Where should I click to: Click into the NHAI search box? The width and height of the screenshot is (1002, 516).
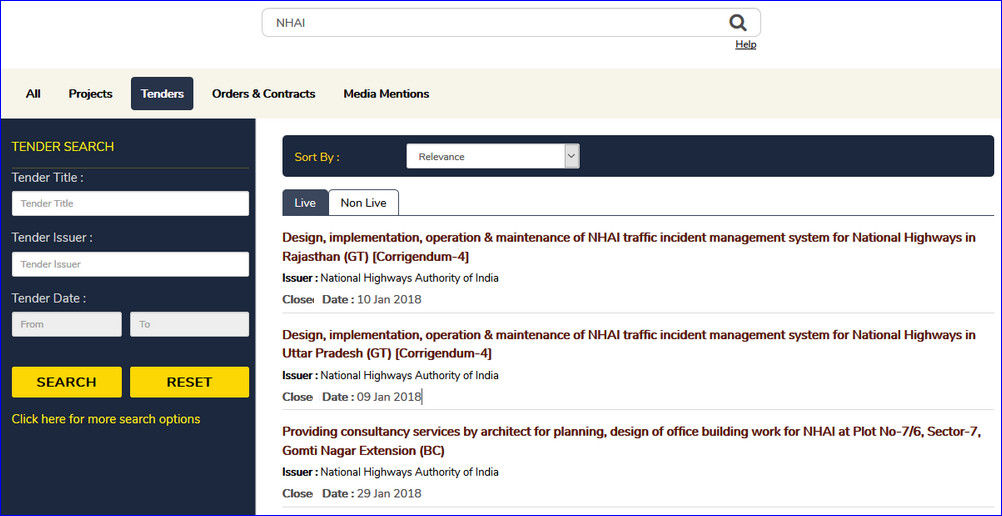click(x=490, y=23)
